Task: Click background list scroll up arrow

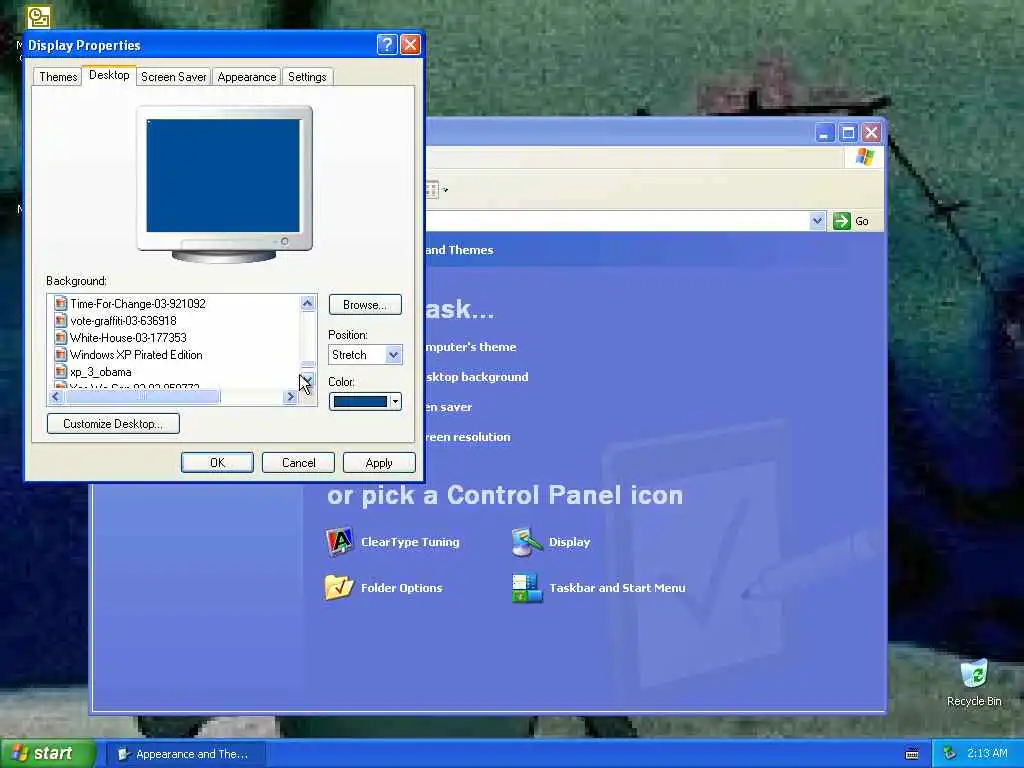Action: pyautogui.click(x=308, y=302)
